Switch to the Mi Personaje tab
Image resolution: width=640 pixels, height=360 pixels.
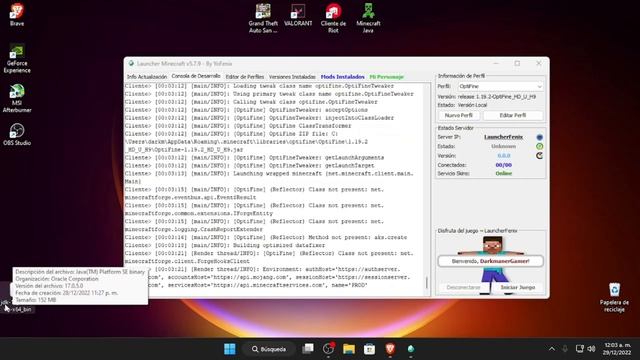point(387,77)
